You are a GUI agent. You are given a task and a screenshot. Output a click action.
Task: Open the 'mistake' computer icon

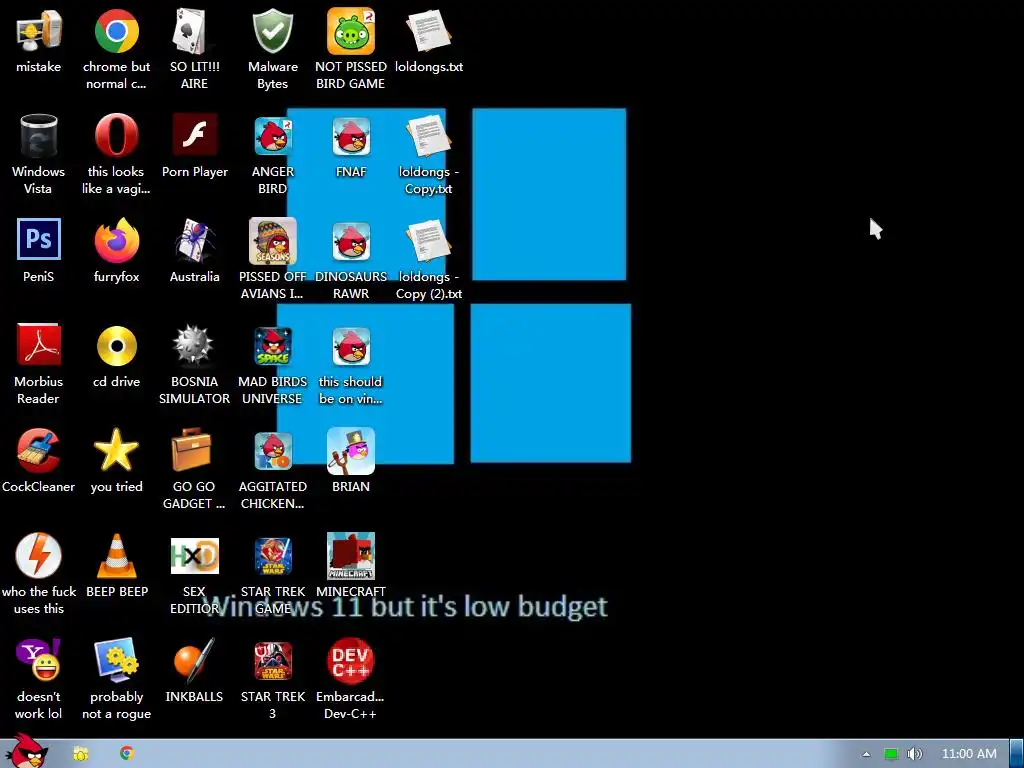(39, 31)
